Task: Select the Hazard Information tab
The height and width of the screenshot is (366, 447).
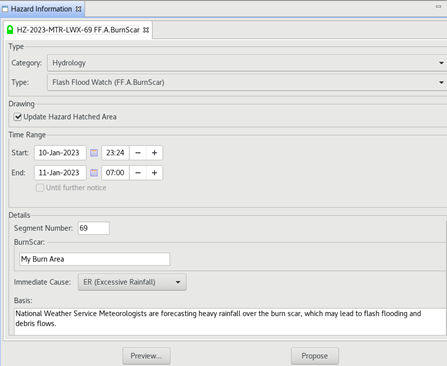Action: pyautogui.click(x=42, y=9)
